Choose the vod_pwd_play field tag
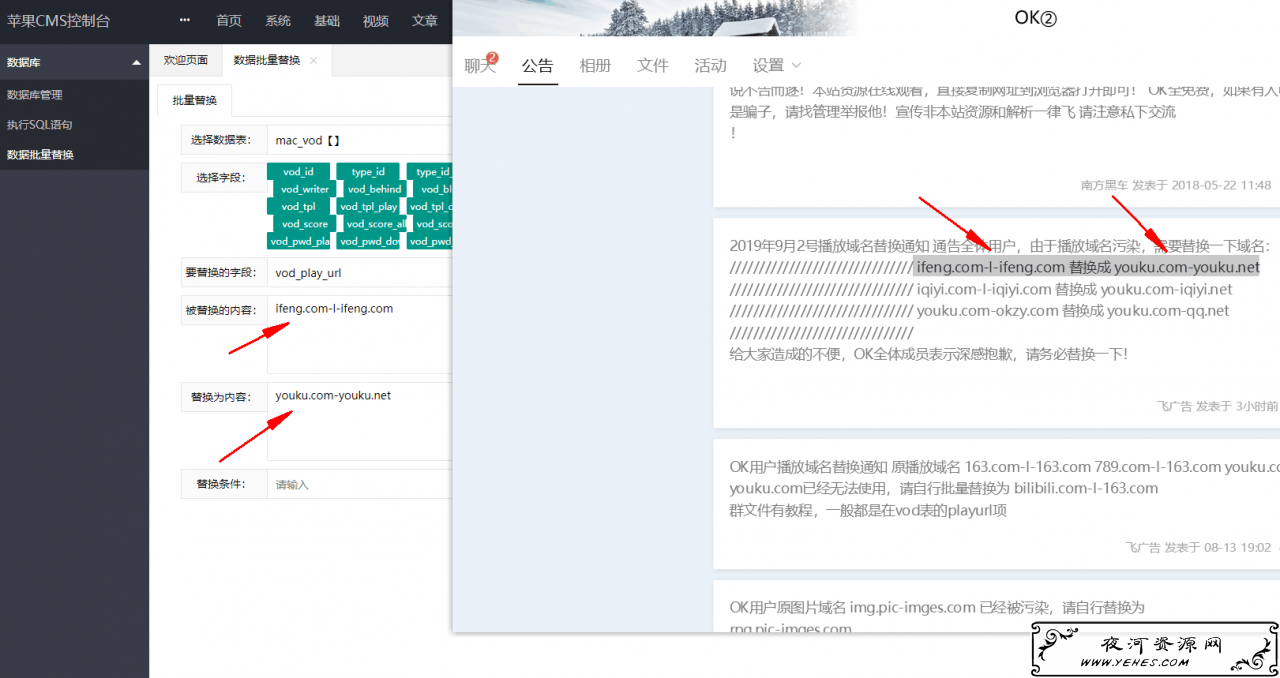Viewport: 1280px width, 678px height. tap(299, 241)
